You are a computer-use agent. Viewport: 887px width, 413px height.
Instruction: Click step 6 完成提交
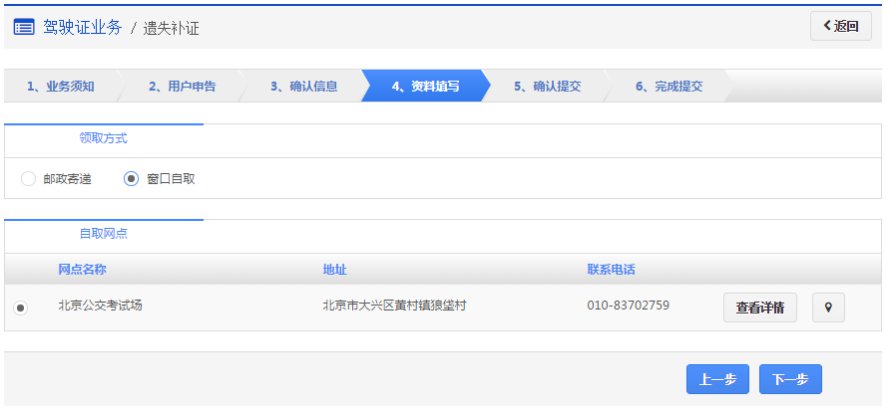(x=668, y=86)
